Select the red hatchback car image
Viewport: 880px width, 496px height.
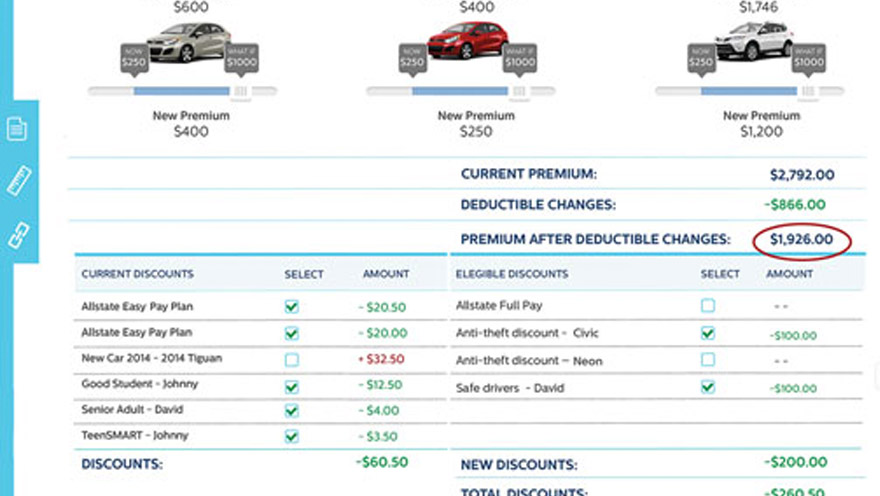pos(467,42)
